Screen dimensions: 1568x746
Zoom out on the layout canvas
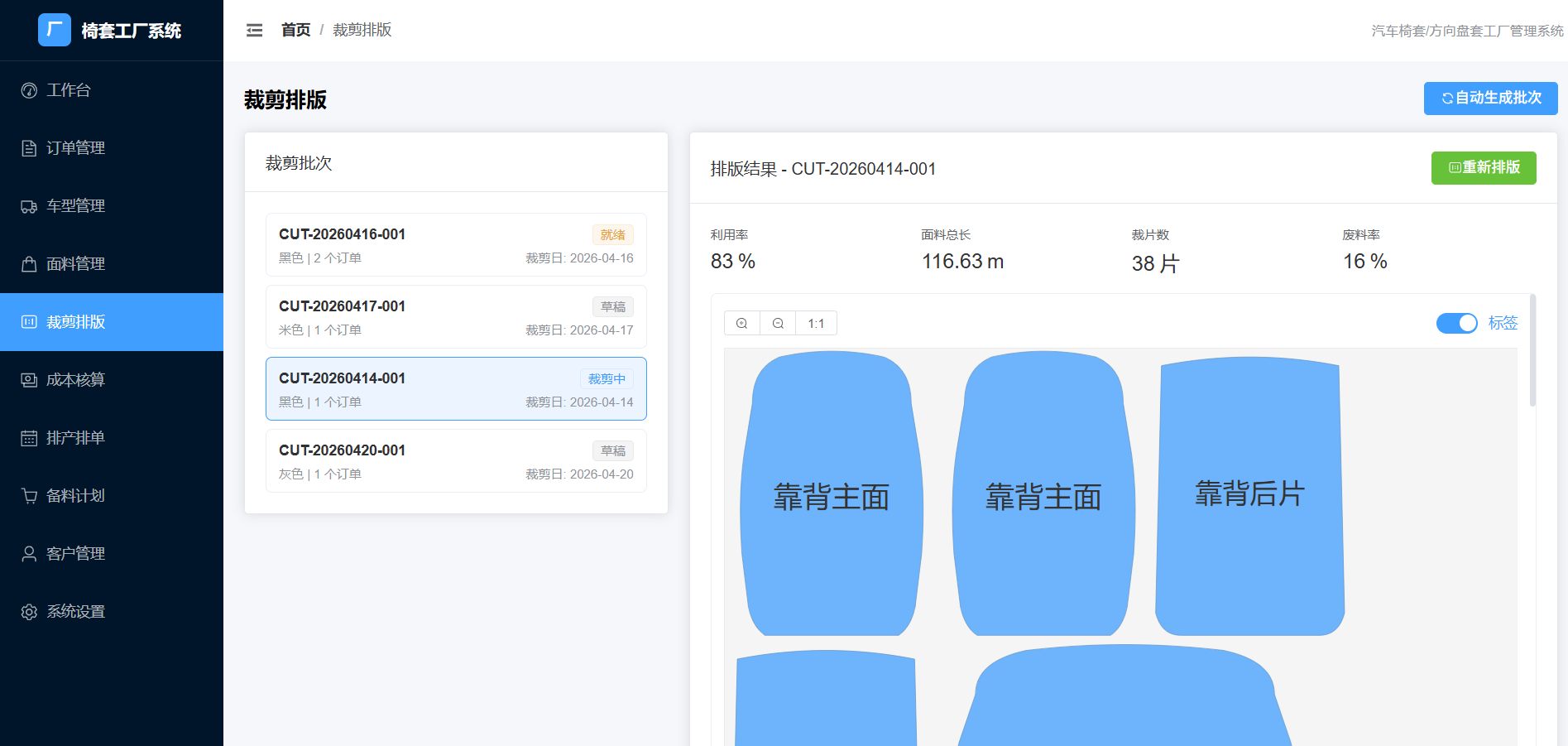click(778, 323)
